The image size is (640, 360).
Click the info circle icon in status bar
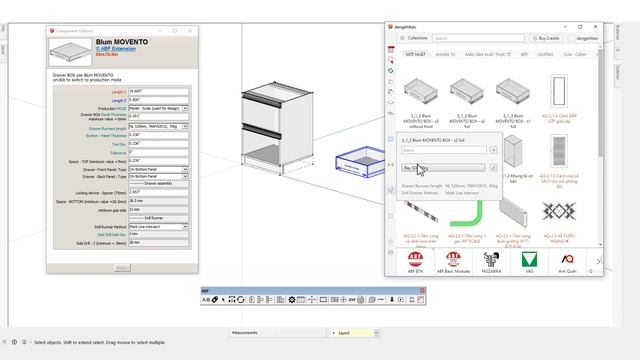[x=14, y=342]
